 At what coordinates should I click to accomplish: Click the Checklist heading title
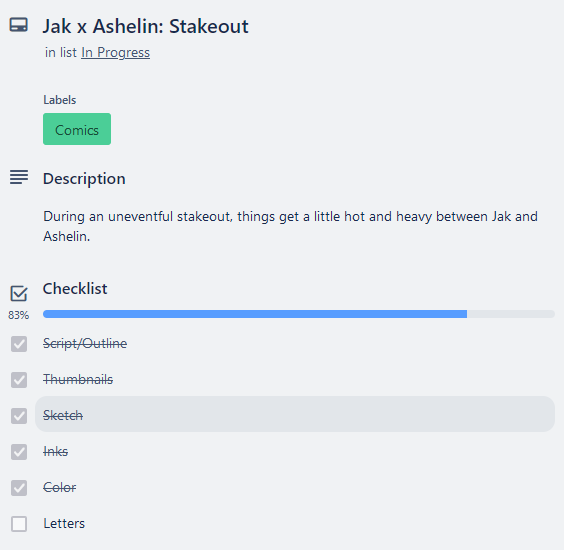(75, 288)
